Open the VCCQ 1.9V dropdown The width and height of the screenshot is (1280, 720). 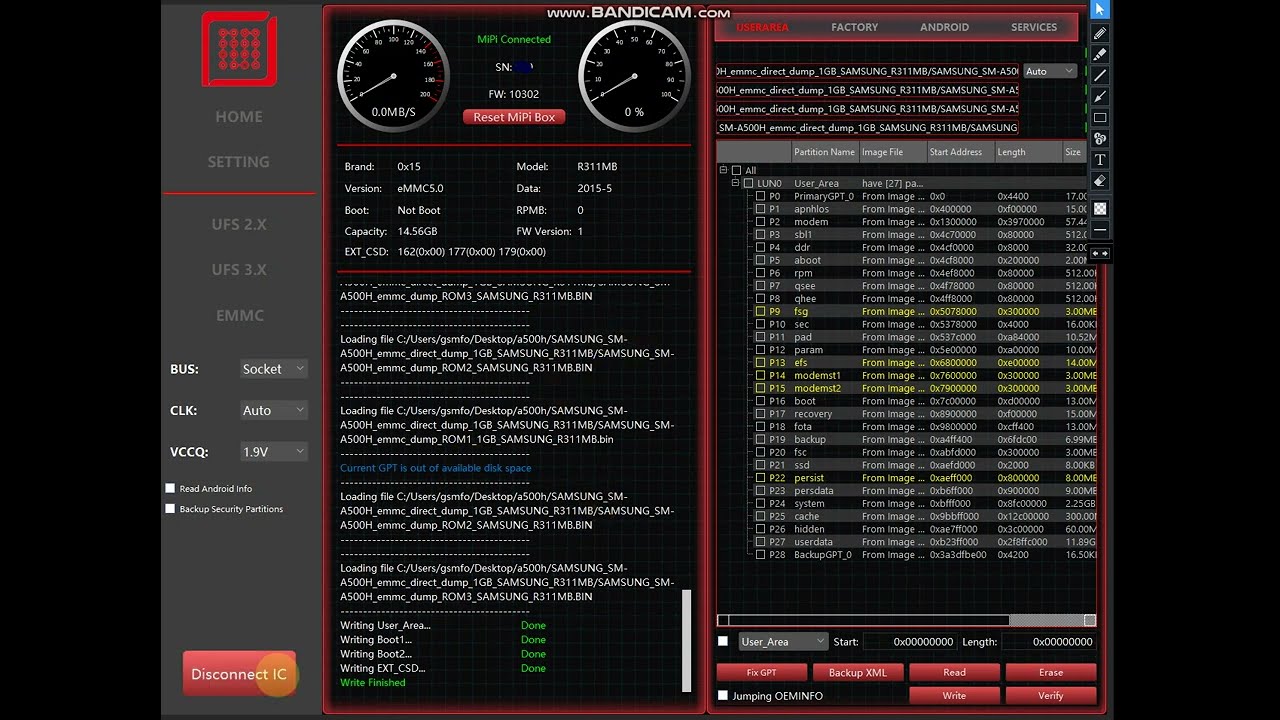coord(273,451)
